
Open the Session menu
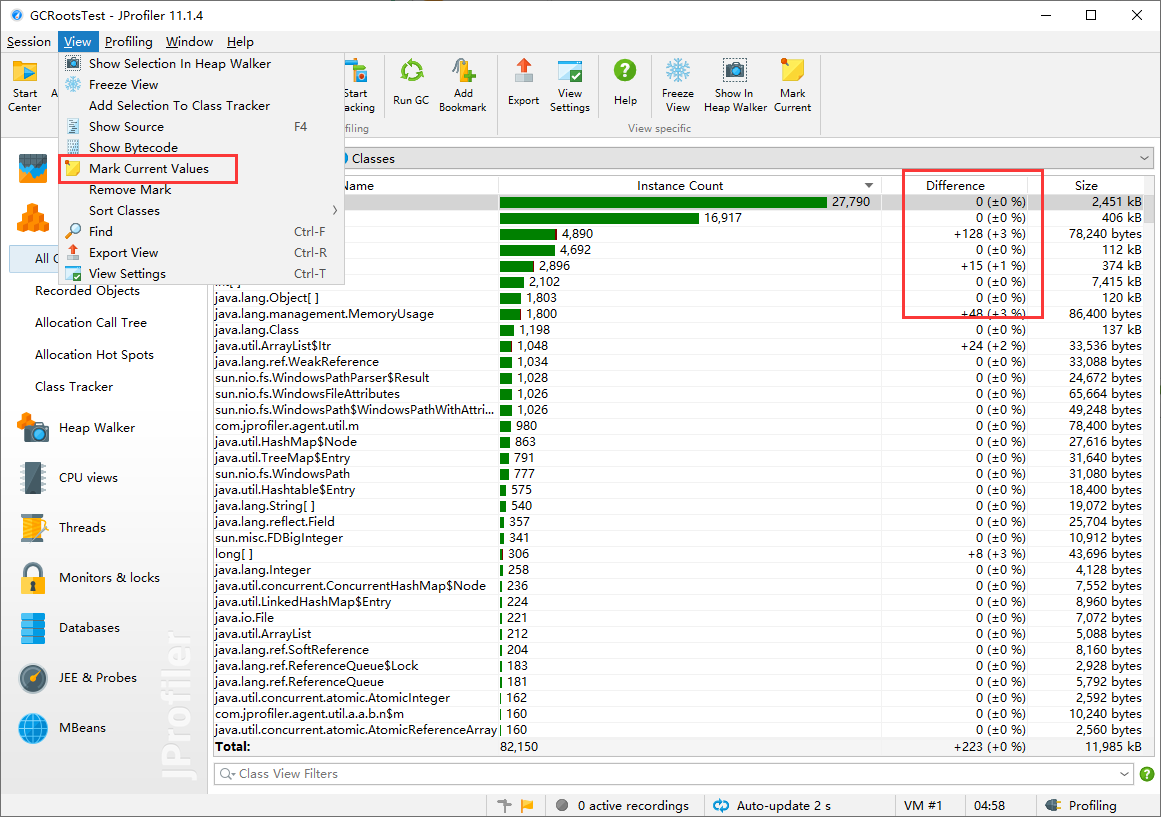pos(29,41)
